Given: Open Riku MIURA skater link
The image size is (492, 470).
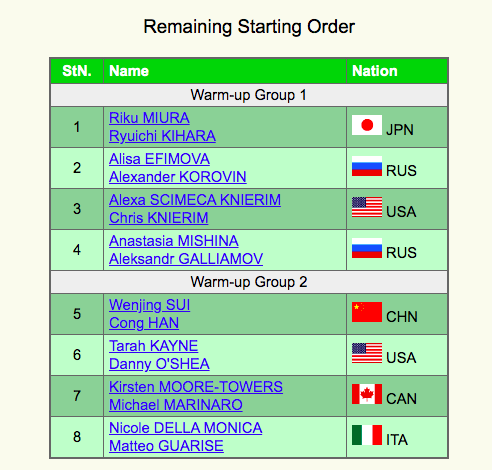Looking at the screenshot, I should pyautogui.click(x=149, y=118).
